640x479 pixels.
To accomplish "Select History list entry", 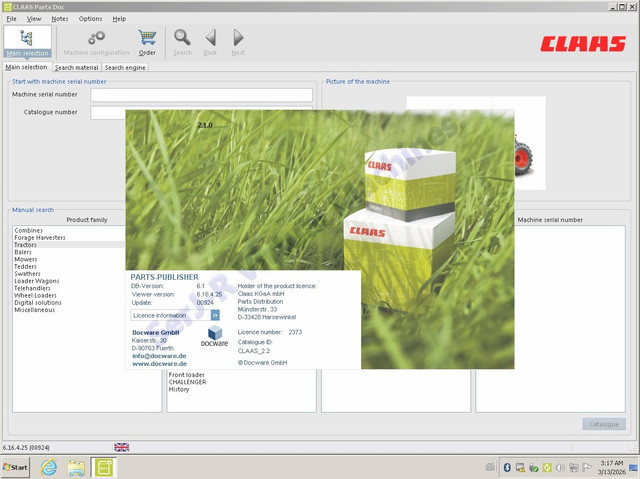I will click(179, 389).
